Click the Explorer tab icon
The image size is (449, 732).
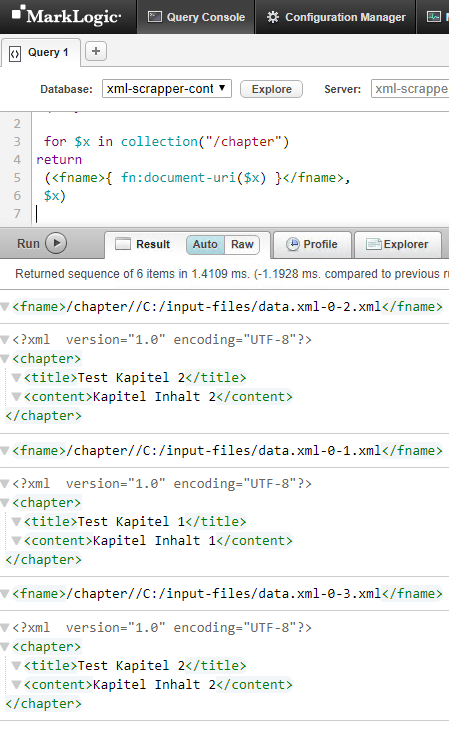pyautogui.click(x=373, y=244)
